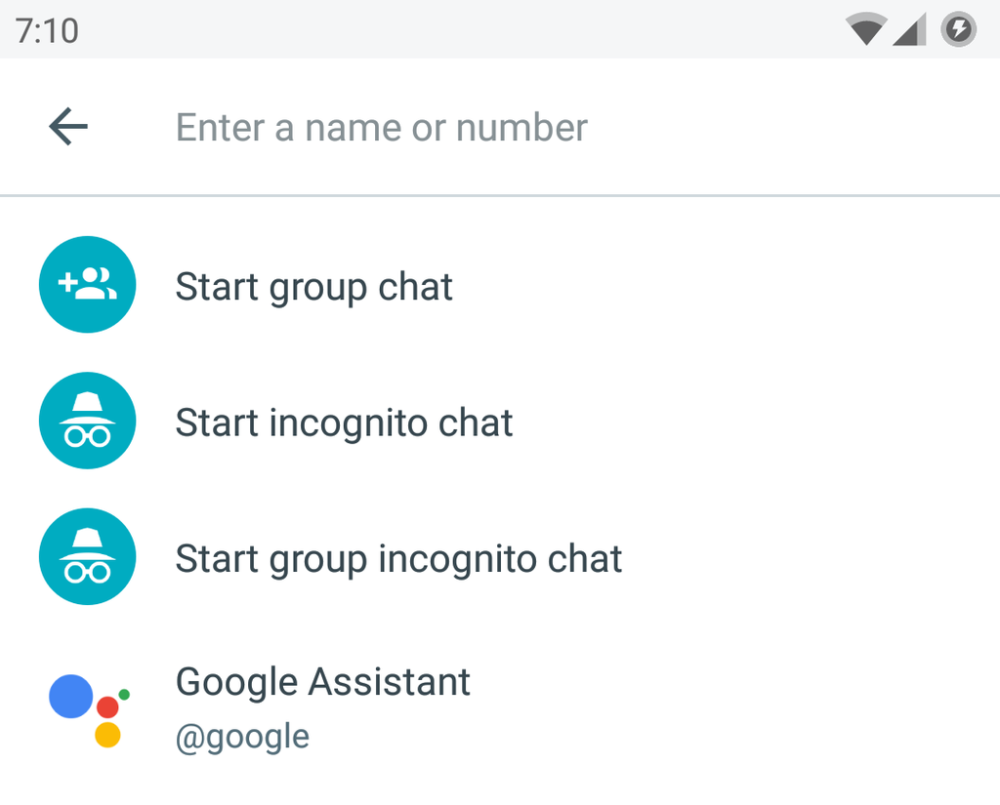1000x805 pixels.
Task: Tap the Google Assistant multicolor logo
Action: tap(88, 709)
